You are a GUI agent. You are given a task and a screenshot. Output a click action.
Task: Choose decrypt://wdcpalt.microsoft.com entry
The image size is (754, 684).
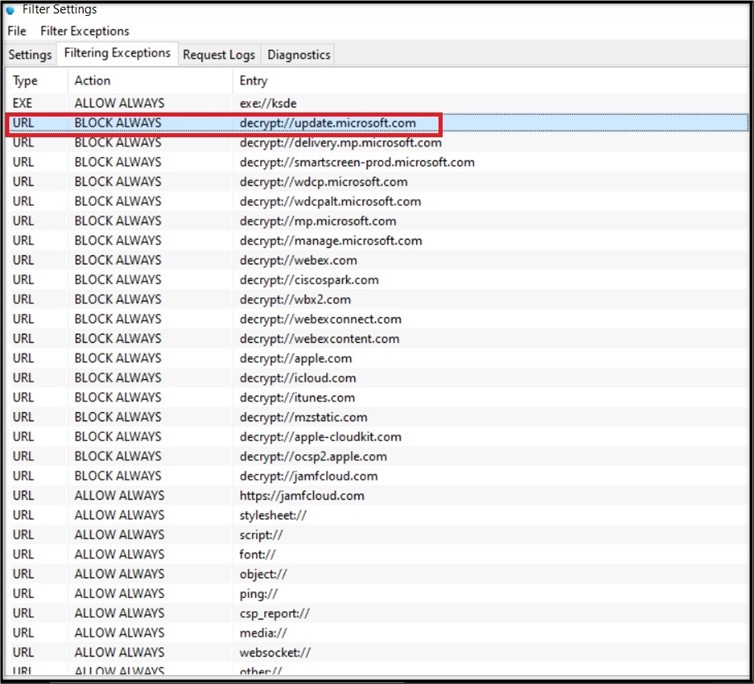pyautogui.click(x=330, y=202)
